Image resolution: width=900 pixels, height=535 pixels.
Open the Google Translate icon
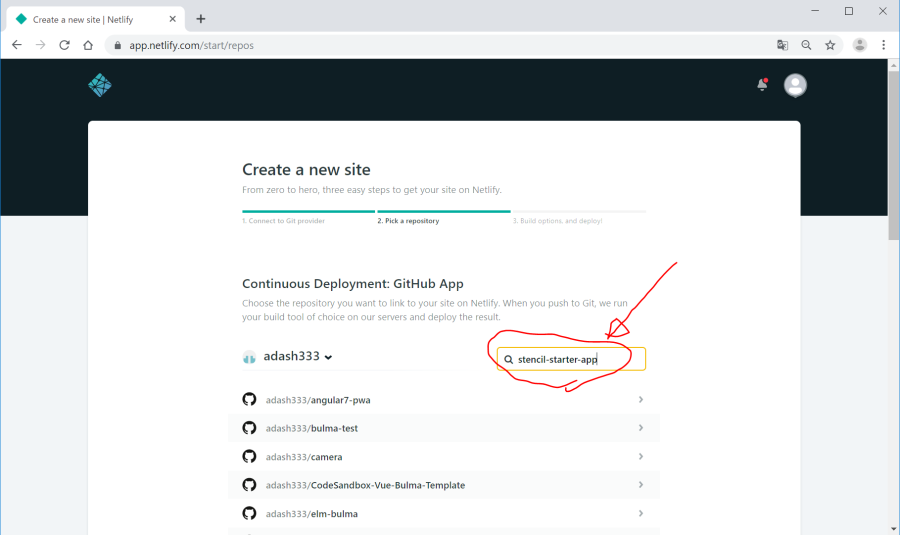click(x=783, y=45)
